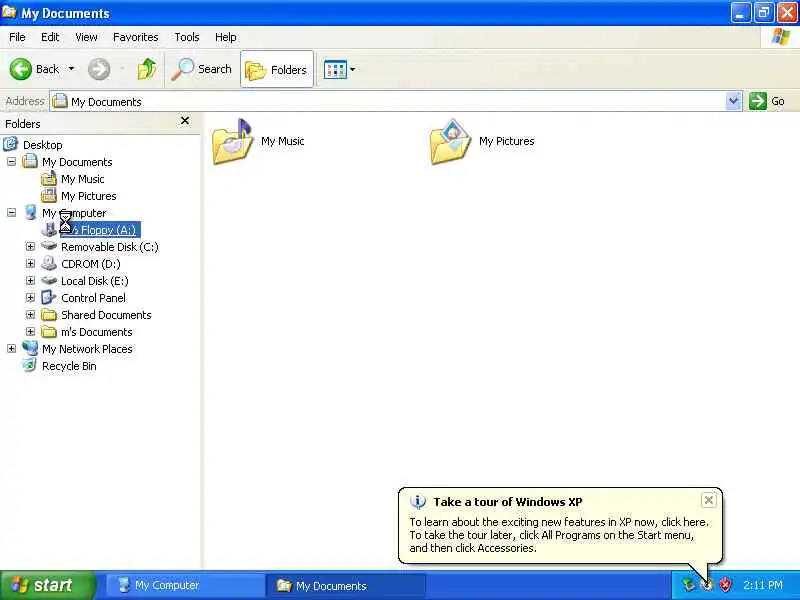Close the Folders pane
Viewport: 800px width, 600px height.
(185, 121)
